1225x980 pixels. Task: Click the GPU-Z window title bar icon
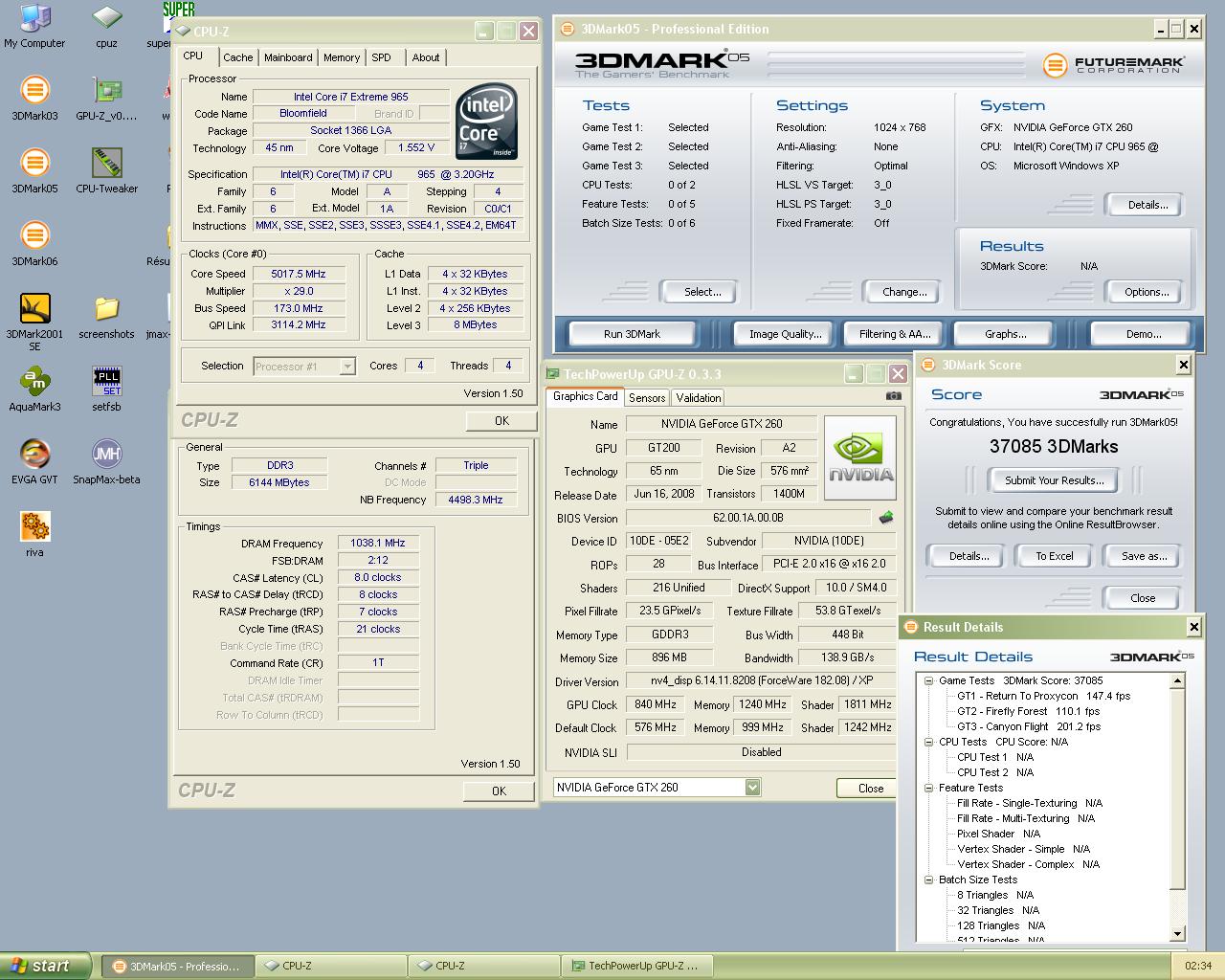[553, 374]
